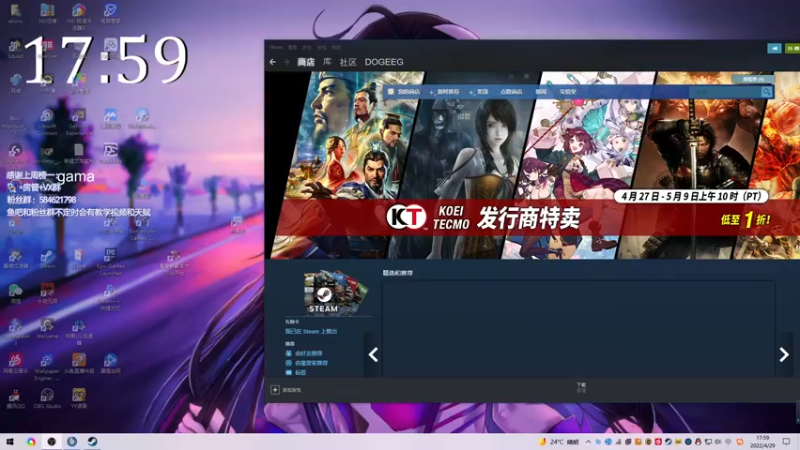The image size is (800, 450).
Task: Open the Steam menu in the title bar
Action: click(x=276, y=47)
